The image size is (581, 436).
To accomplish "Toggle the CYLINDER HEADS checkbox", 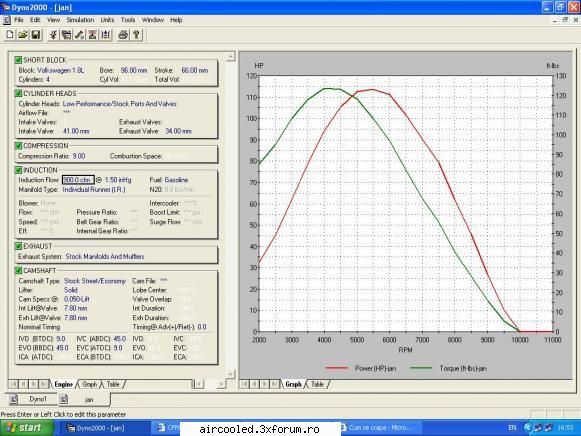I will click(18, 93).
